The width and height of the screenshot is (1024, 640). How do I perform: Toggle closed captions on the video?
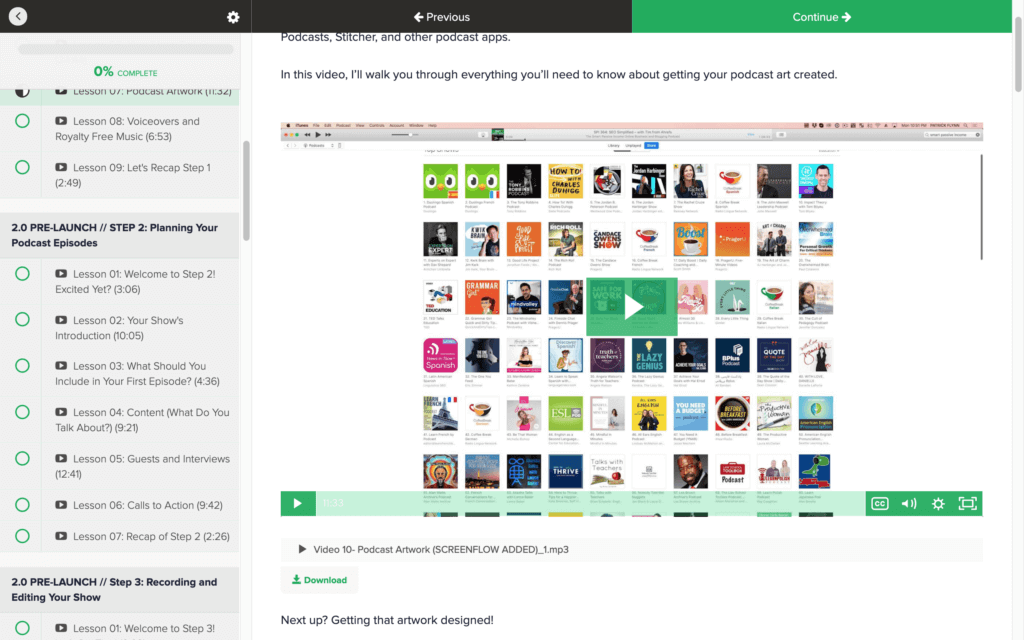point(880,504)
